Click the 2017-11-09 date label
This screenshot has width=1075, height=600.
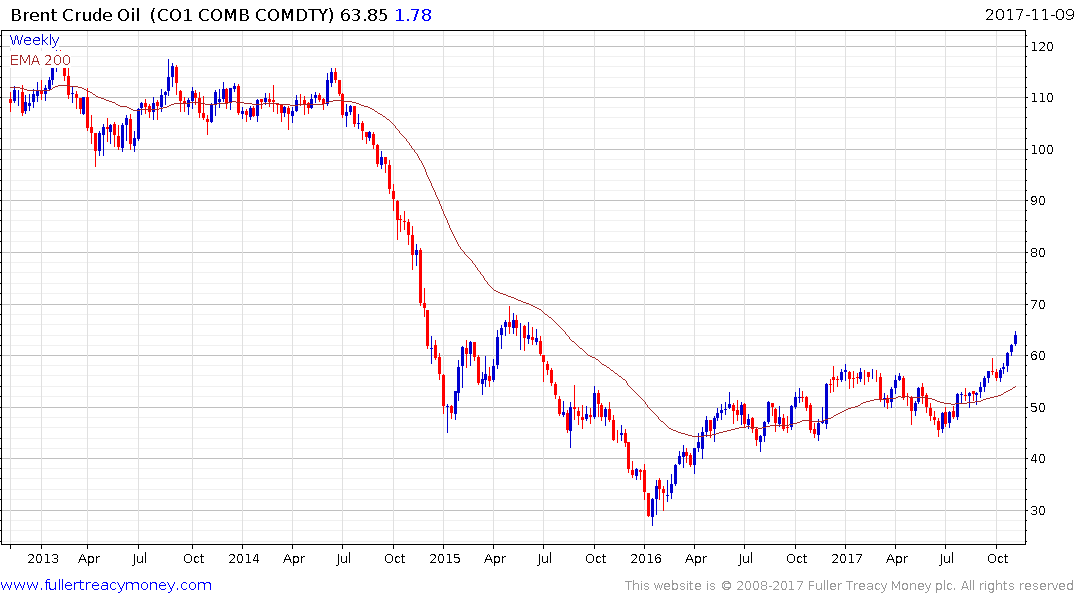coord(1029,15)
